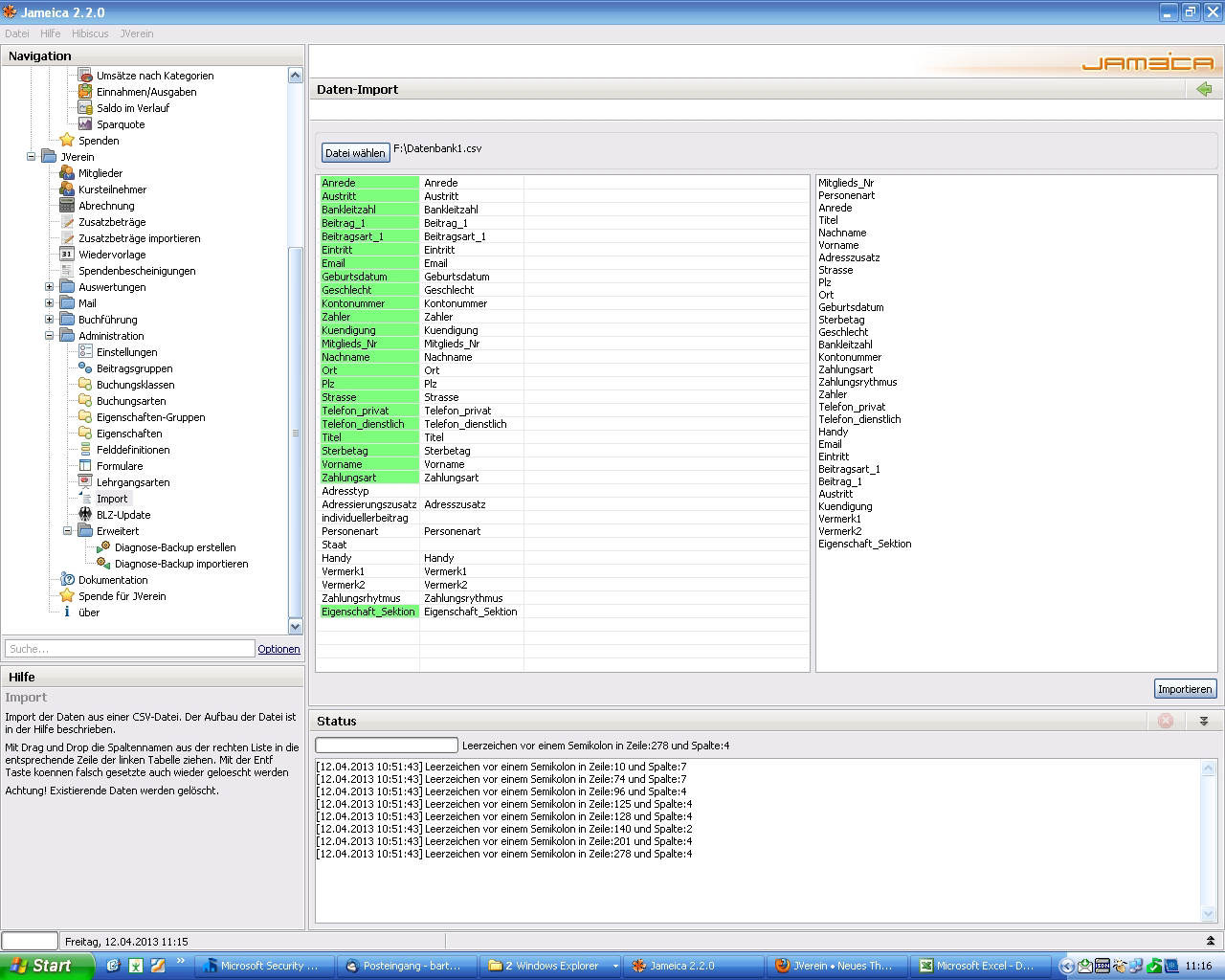Select Adresstyp row in mapping table
The height and width of the screenshot is (980, 1225).
pos(563,491)
